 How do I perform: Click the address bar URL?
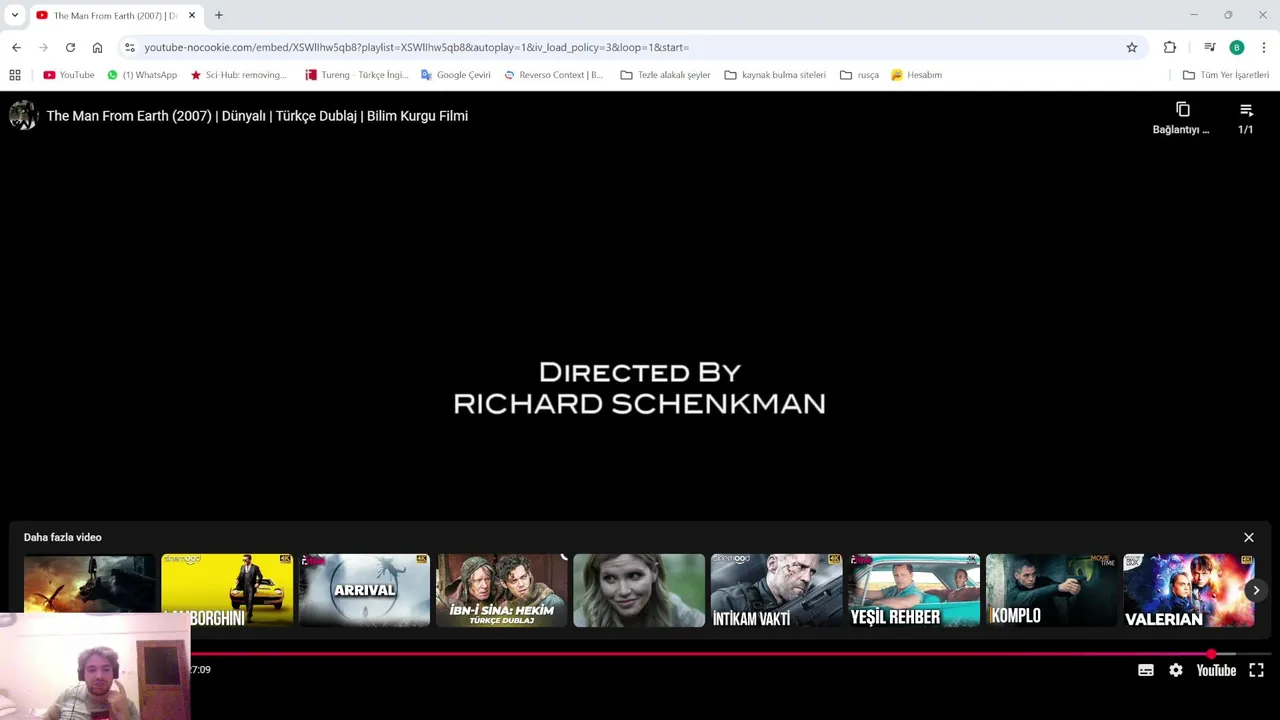pyautogui.click(x=416, y=47)
